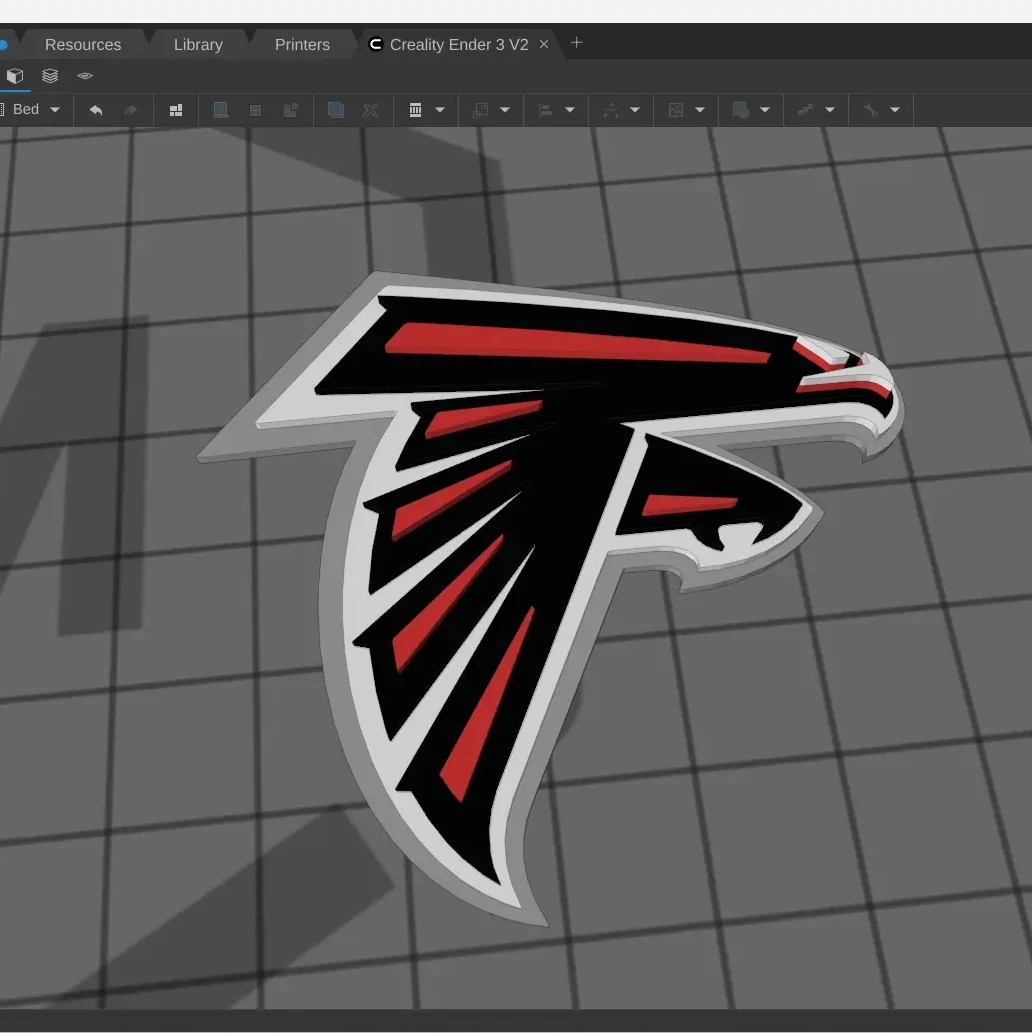Click the Undo arrow in the toolbar
Viewport: 1032px width, 1033px height.
coord(96,110)
